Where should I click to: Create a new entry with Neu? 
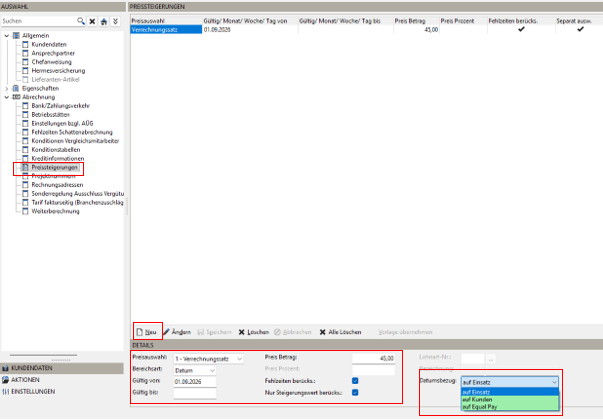coord(147,332)
